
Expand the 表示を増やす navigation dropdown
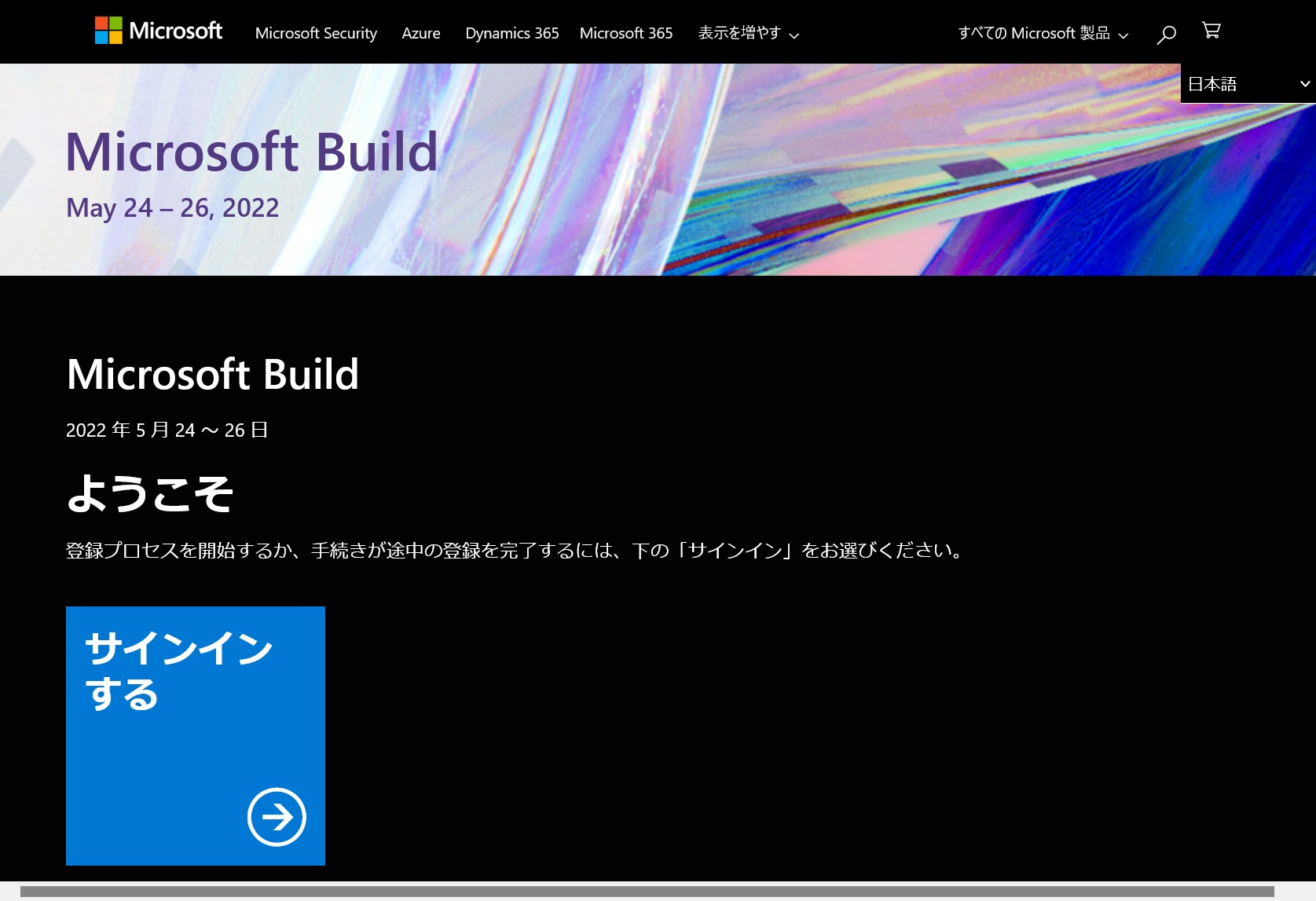tap(748, 33)
